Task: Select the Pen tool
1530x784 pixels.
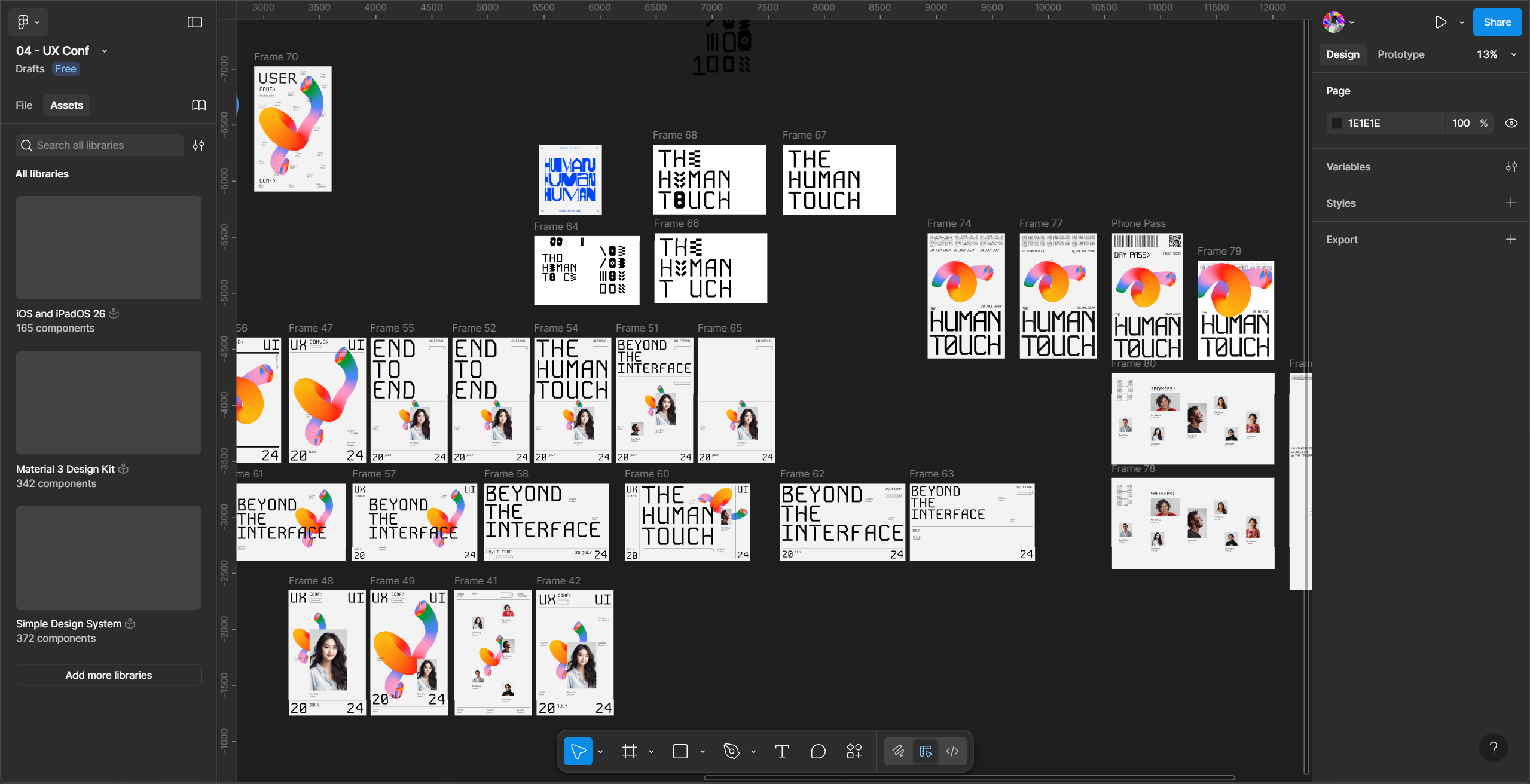Action: (x=731, y=751)
